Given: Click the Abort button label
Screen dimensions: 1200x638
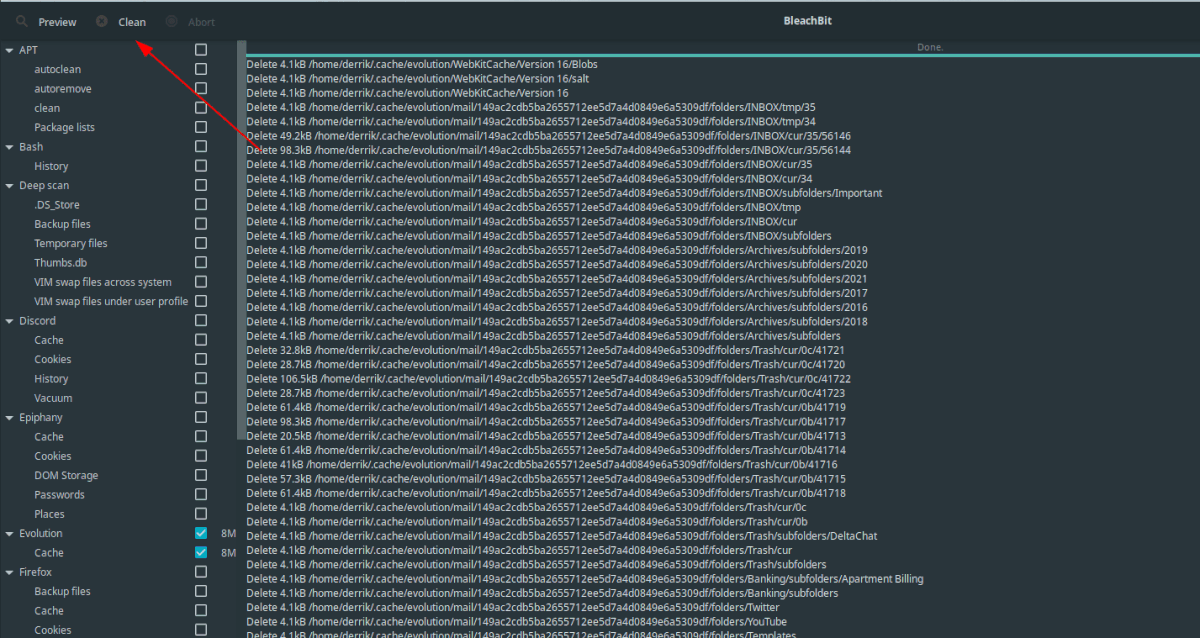Looking at the screenshot, I should (x=201, y=22).
